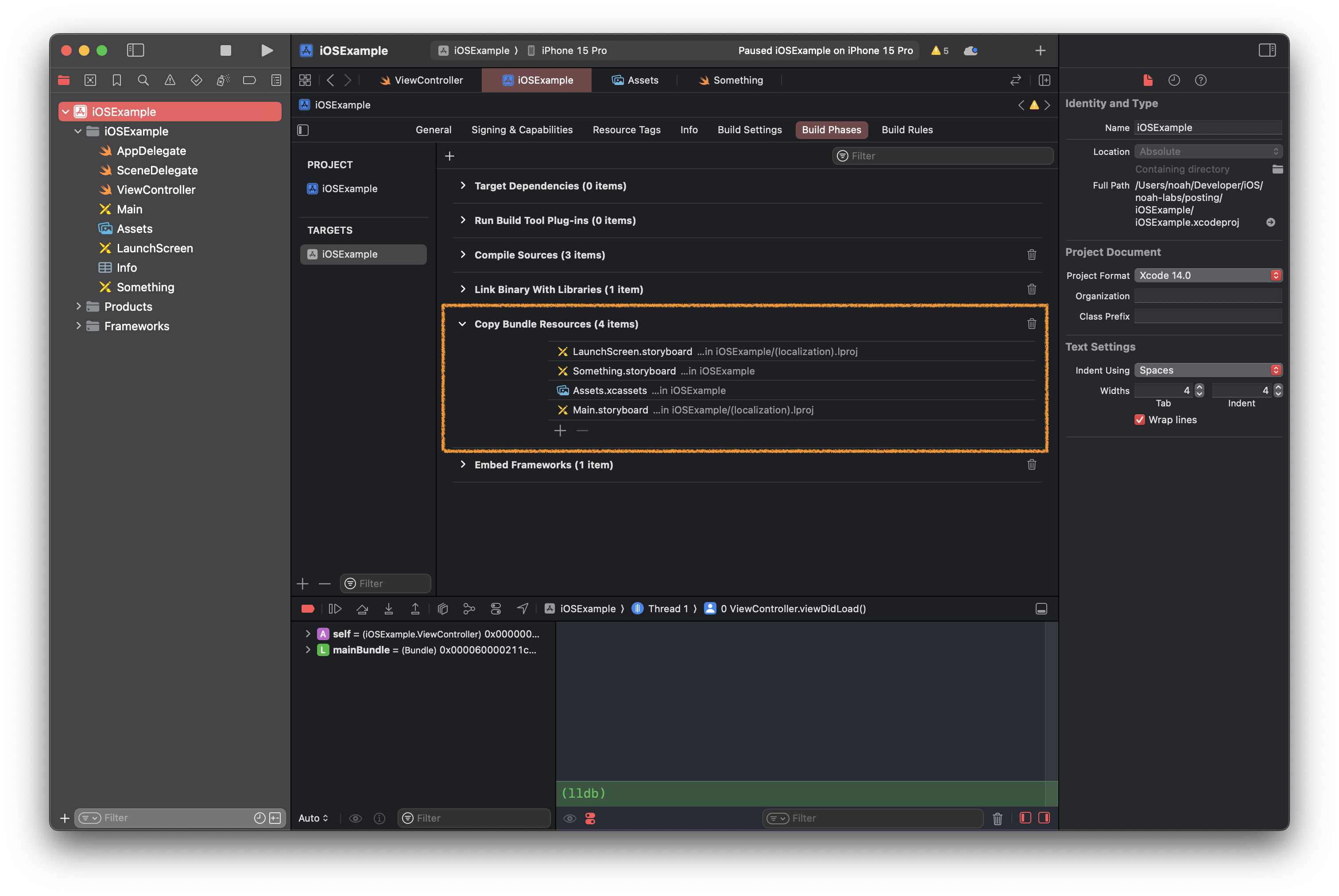1339x896 pixels.
Task: Click the Step into button
Action: point(389,609)
